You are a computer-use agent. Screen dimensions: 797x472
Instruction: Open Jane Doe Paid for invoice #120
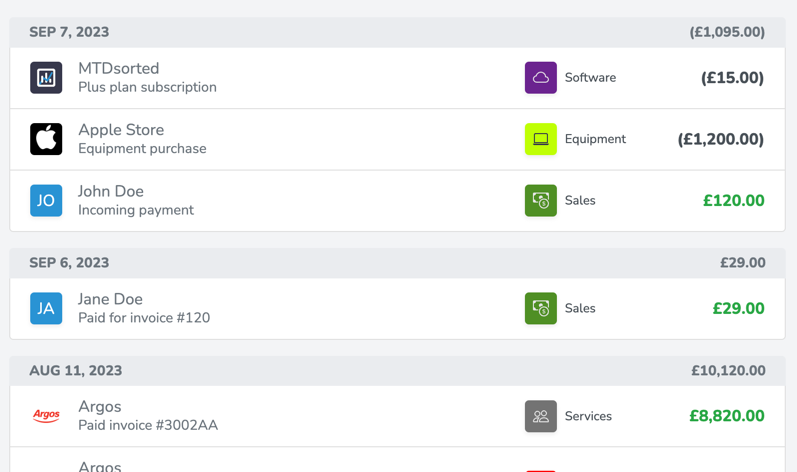tap(397, 308)
